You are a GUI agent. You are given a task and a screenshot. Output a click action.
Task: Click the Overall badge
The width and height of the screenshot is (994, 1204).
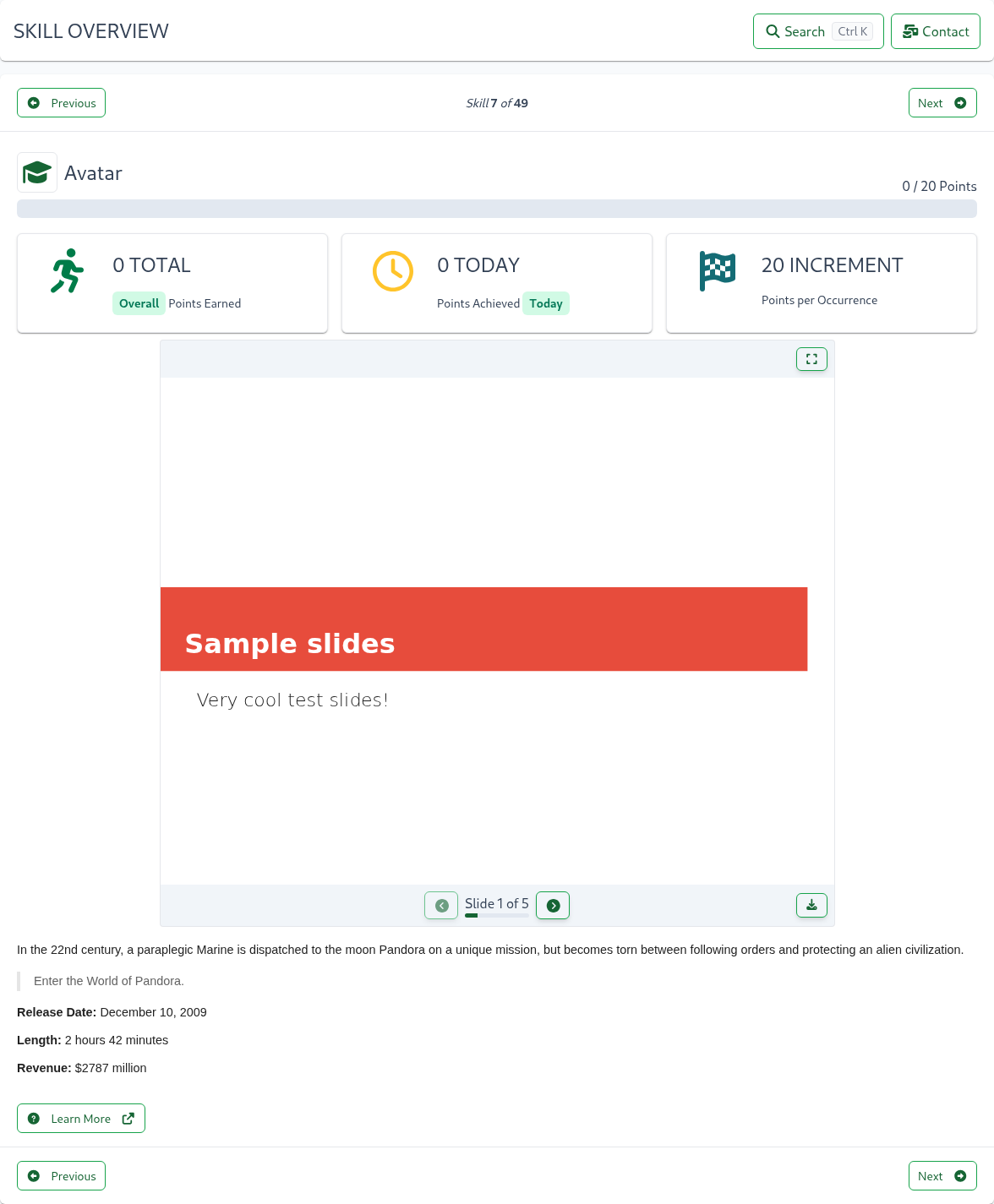[x=139, y=303]
